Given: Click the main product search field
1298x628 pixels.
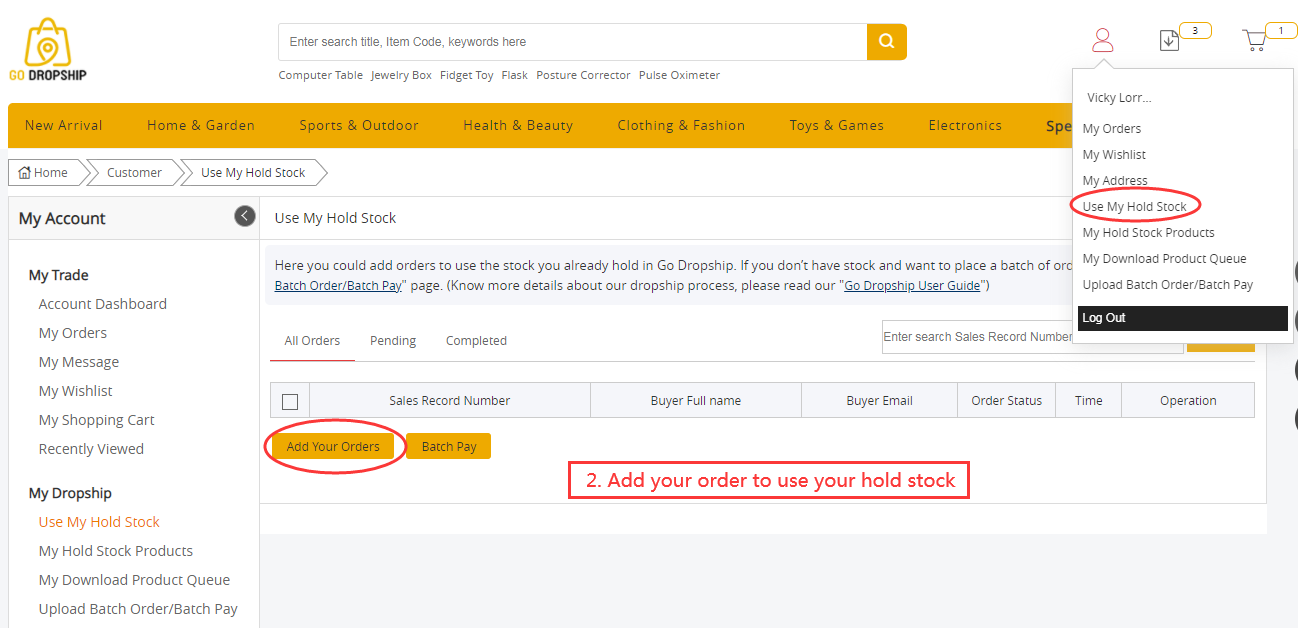Looking at the screenshot, I should coord(572,42).
